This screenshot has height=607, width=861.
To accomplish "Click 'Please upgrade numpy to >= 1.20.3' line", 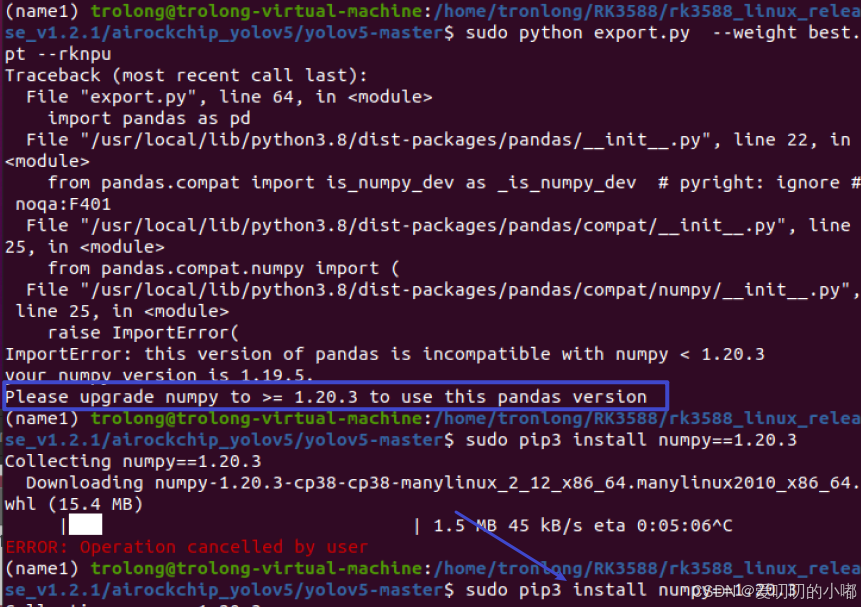I will coord(326,397).
